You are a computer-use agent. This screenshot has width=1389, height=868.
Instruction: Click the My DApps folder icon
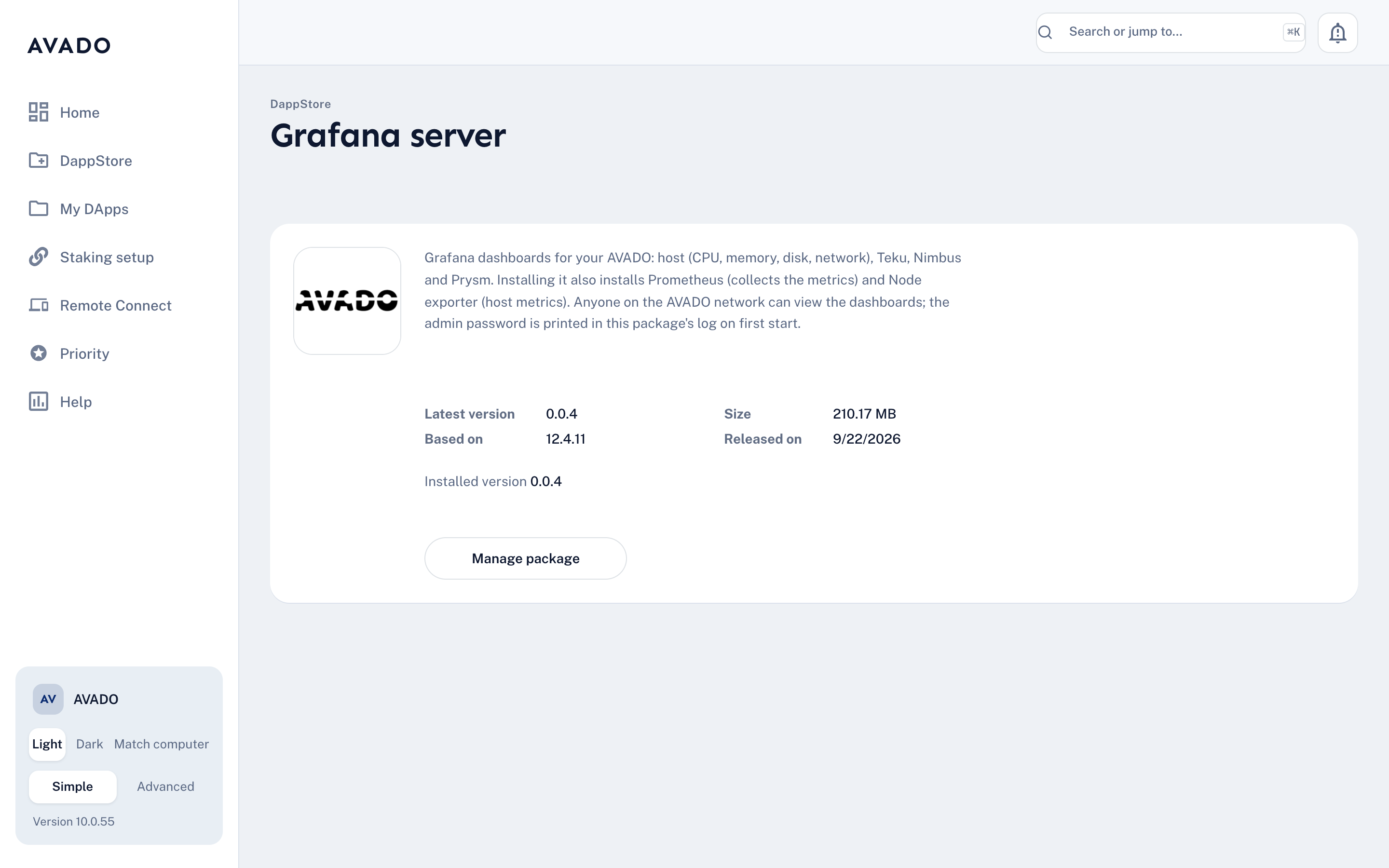(39, 208)
